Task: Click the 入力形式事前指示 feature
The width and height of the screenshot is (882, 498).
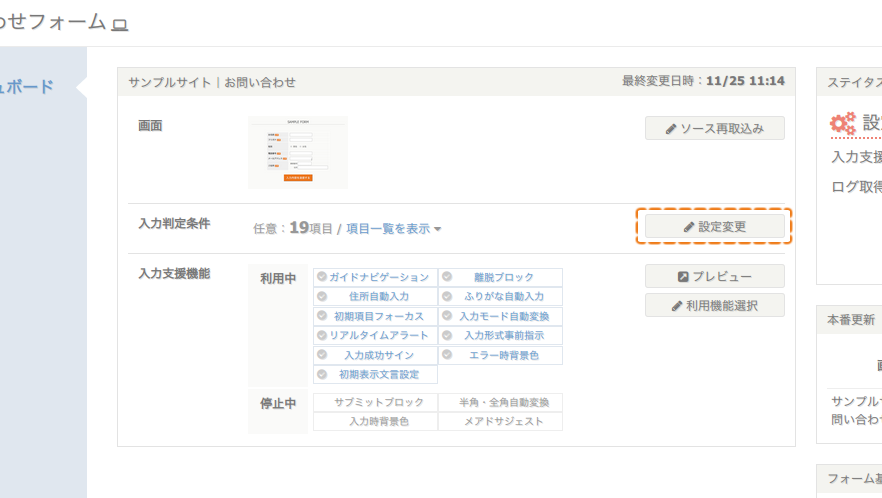Action: point(500,335)
